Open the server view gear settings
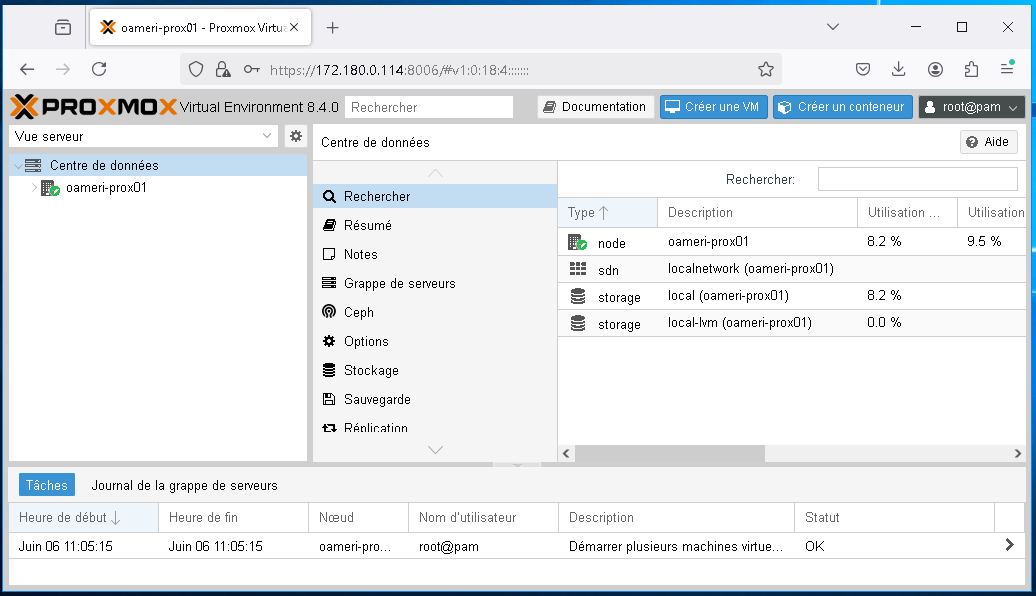Image resolution: width=1036 pixels, height=596 pixels. (x=296, y=136)
